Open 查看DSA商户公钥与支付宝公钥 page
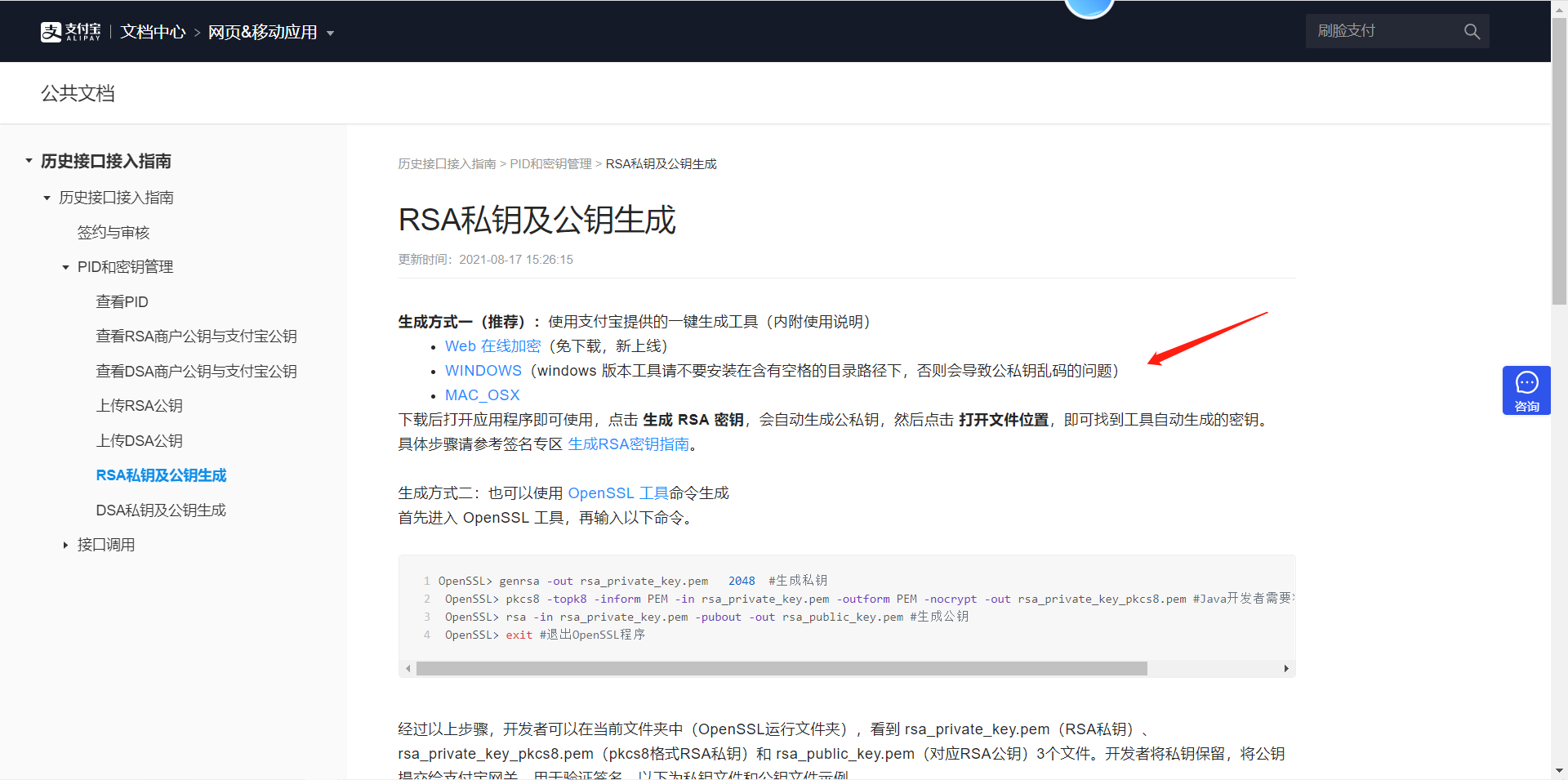The image size is (1568, 780). (196, 372)
